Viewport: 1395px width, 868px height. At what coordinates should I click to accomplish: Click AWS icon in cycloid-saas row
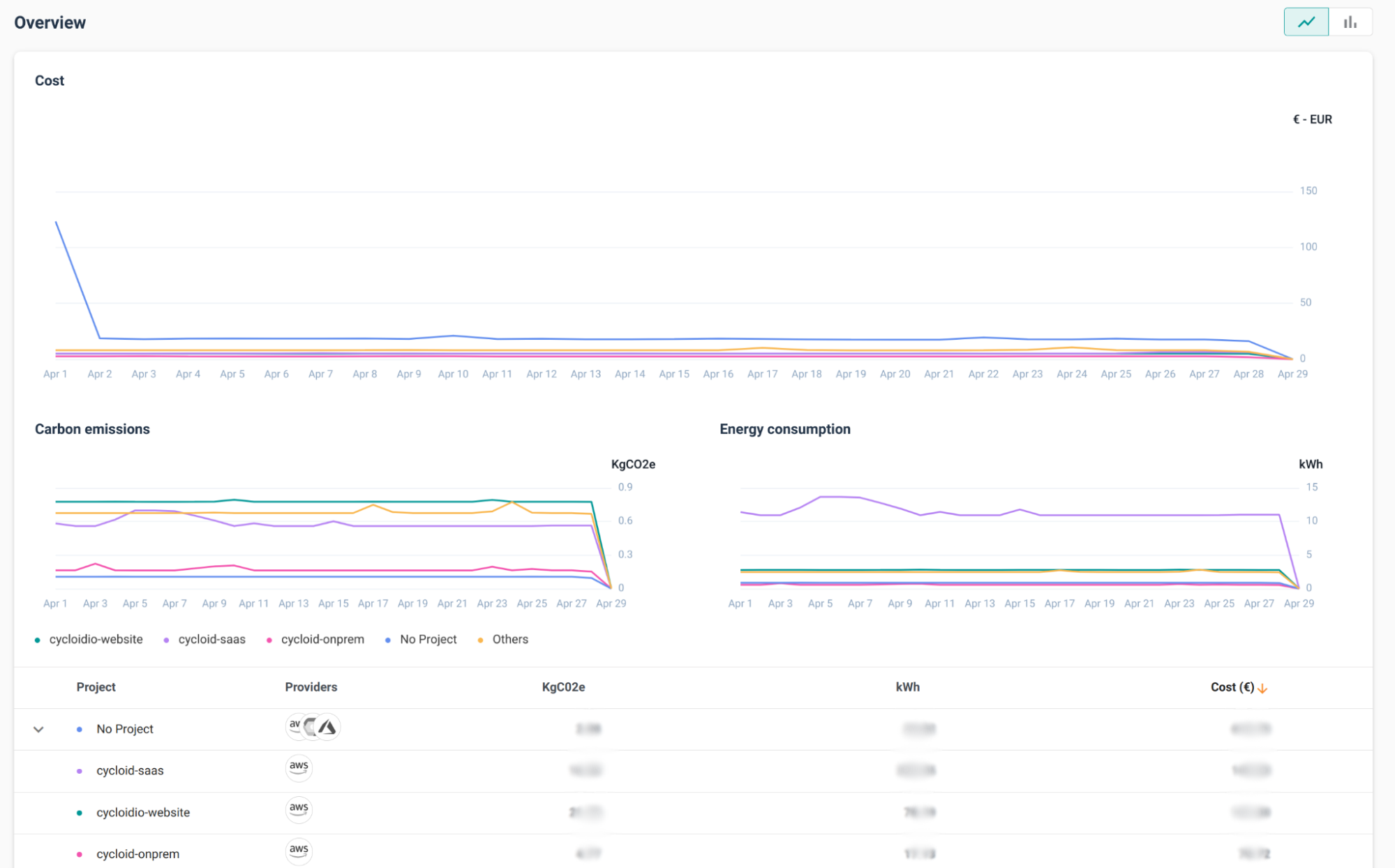pos(299,767)
